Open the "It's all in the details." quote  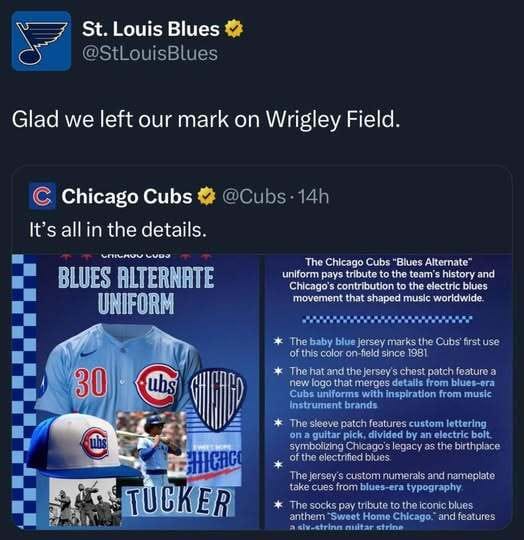[x=118, y=230]
